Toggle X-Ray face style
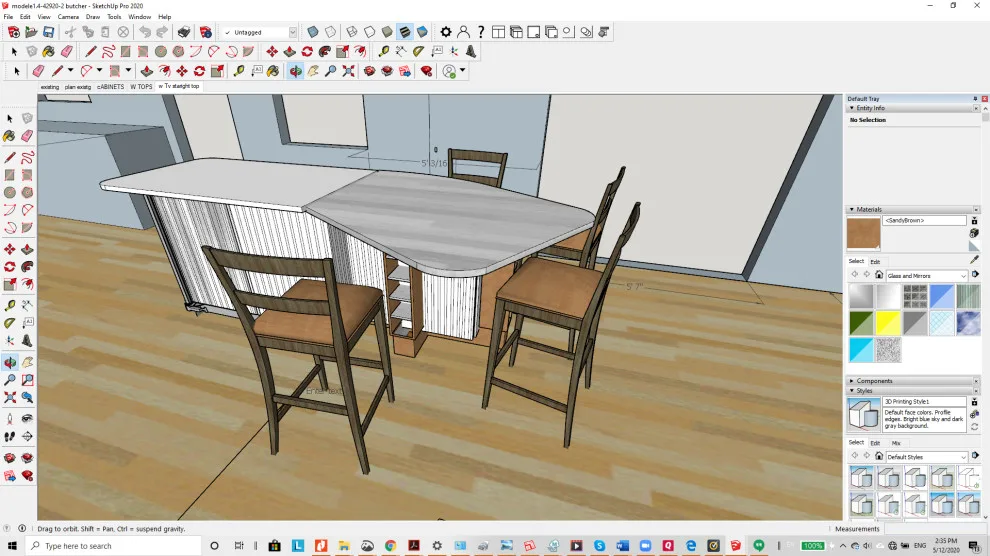Image resolution: width=990 pixels, height=556 pixels. (x=313, y=32)
